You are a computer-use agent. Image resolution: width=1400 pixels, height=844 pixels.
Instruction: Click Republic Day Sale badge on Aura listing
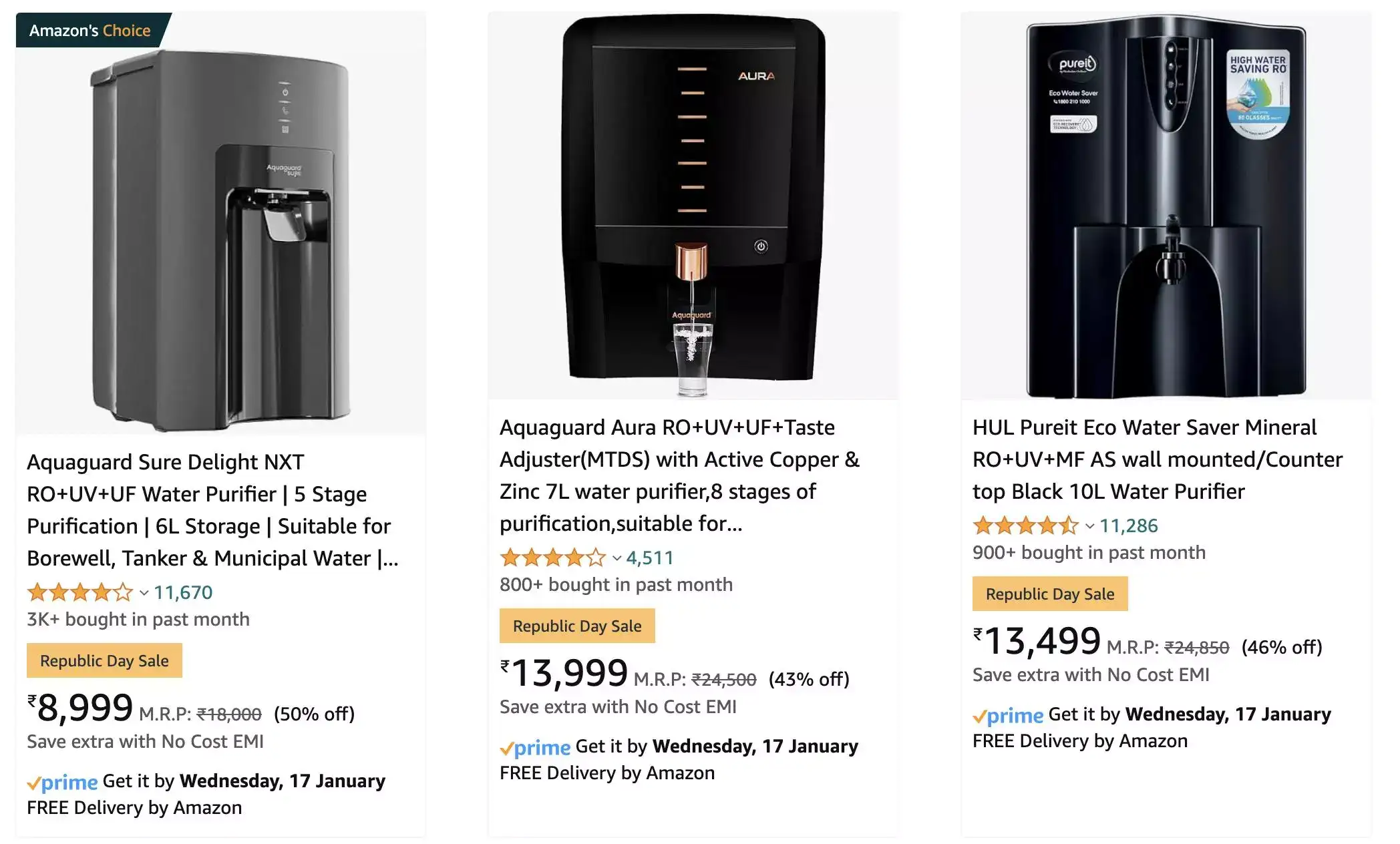tap(577, 626)
